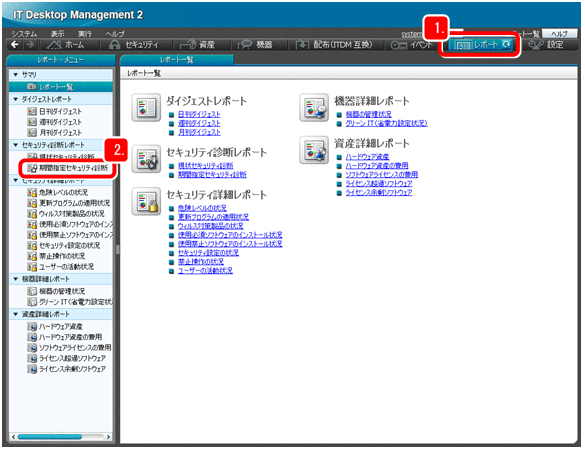
Task: Select 日刊ダイジェスト in the side menu
Action: click(54, 112)
